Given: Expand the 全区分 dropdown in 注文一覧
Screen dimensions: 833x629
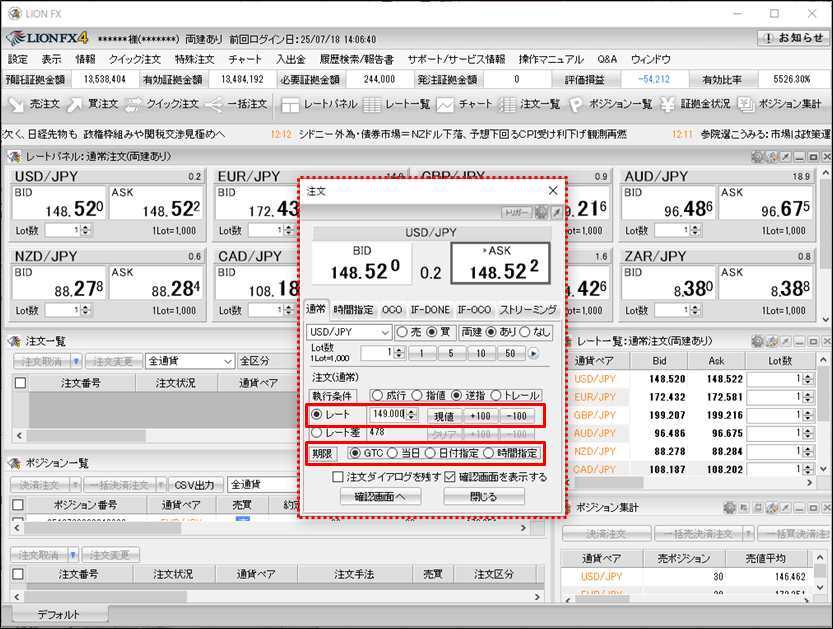Looking at the screenshot, I should point(268,361).
